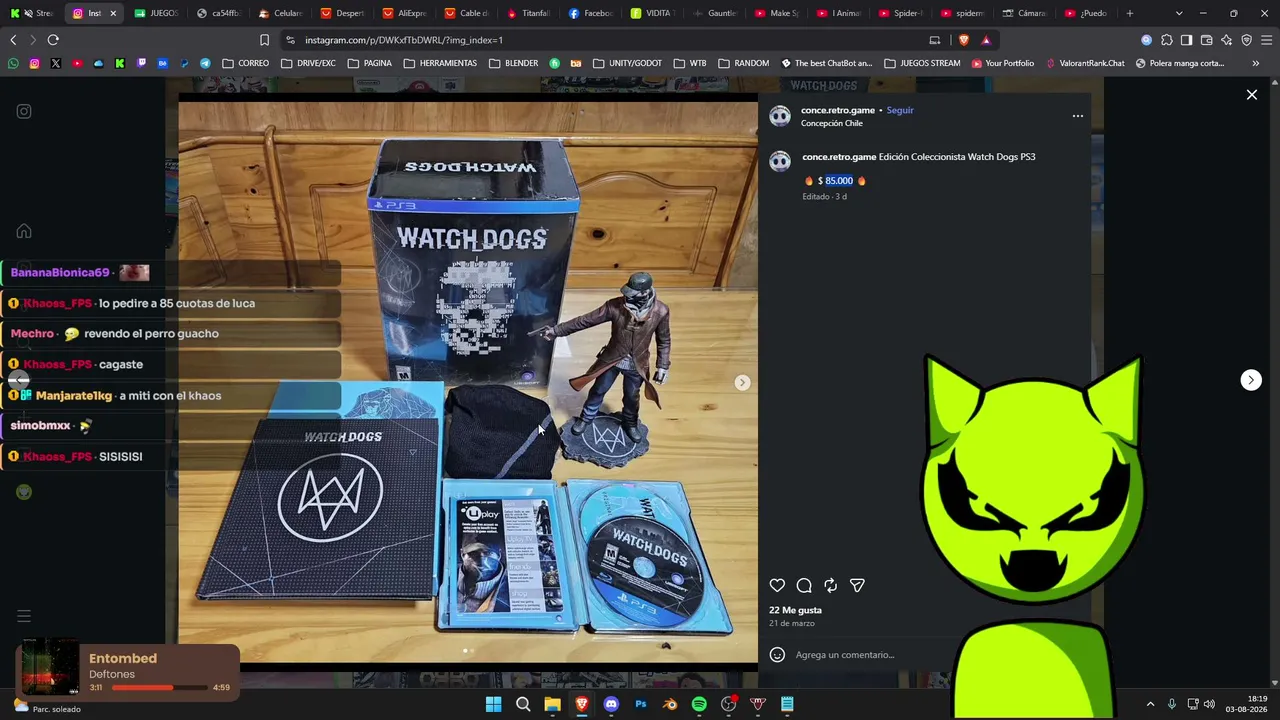This screenshot has height=720, width=1280.
Task: Switch to the AliExpress browser tab
Action: coord(405,13)
